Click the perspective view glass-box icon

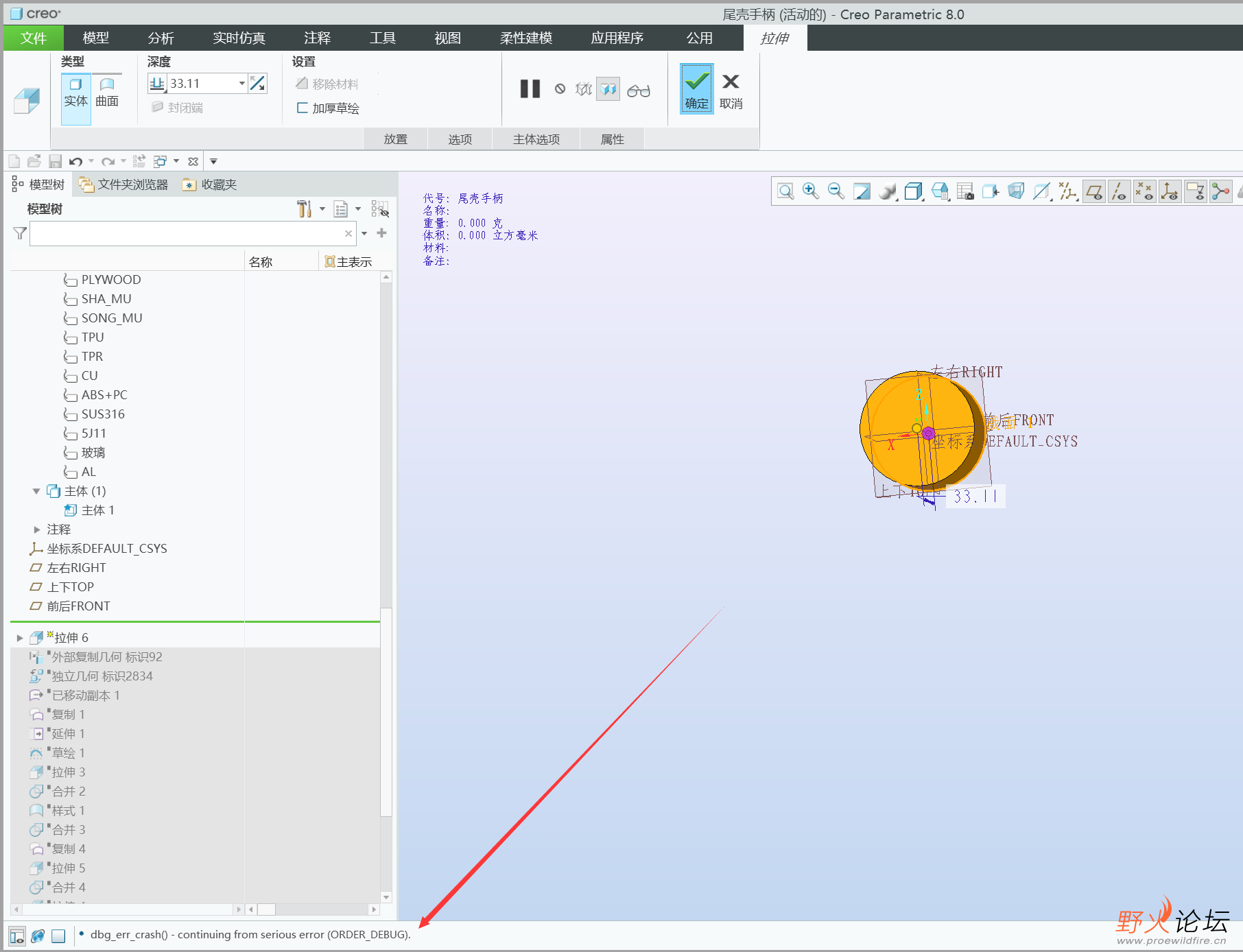pyautogui.click(x=1016, y=191)
